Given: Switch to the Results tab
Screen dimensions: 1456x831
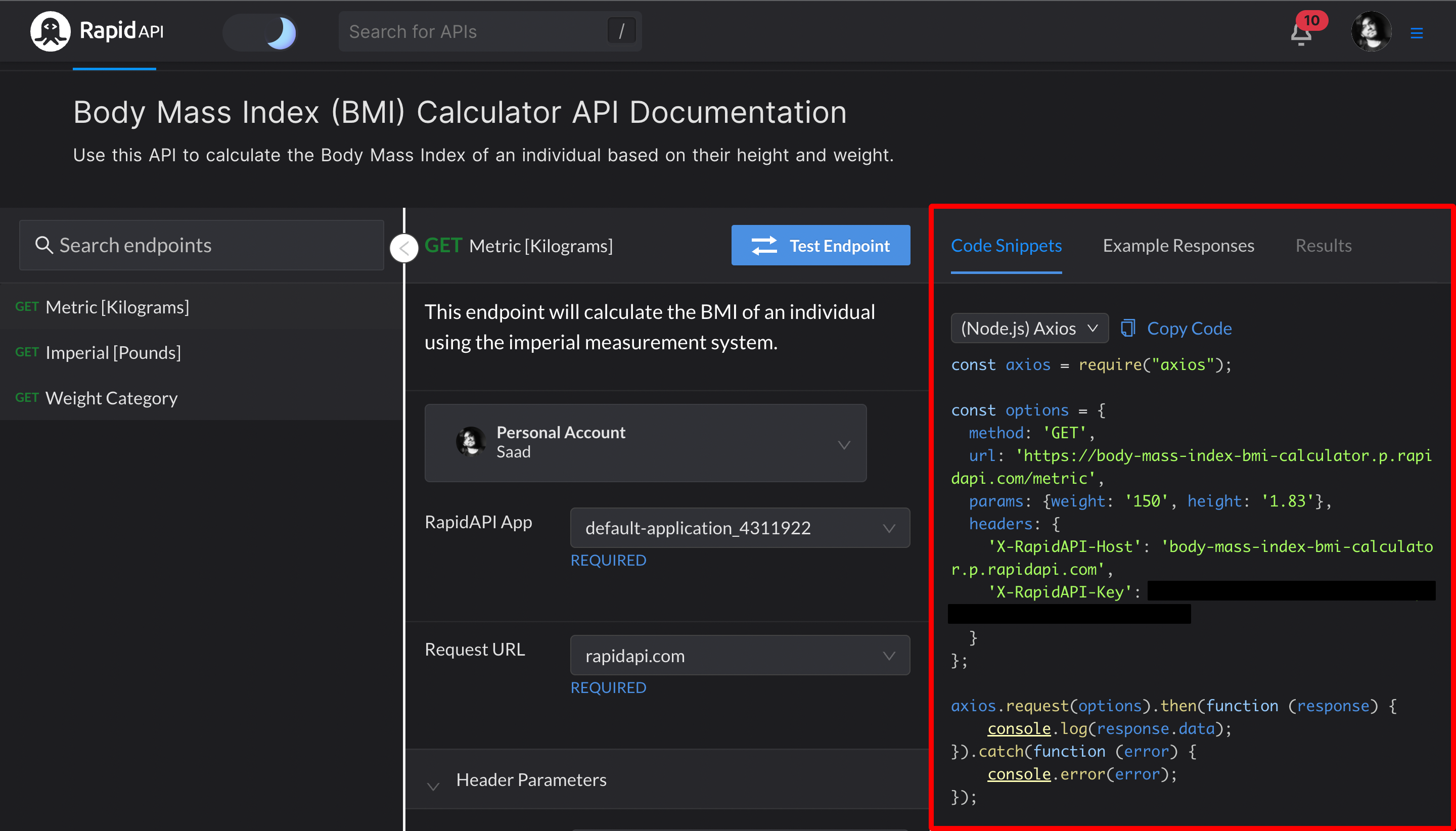Looking at the screenshot, I should 1323,246.
